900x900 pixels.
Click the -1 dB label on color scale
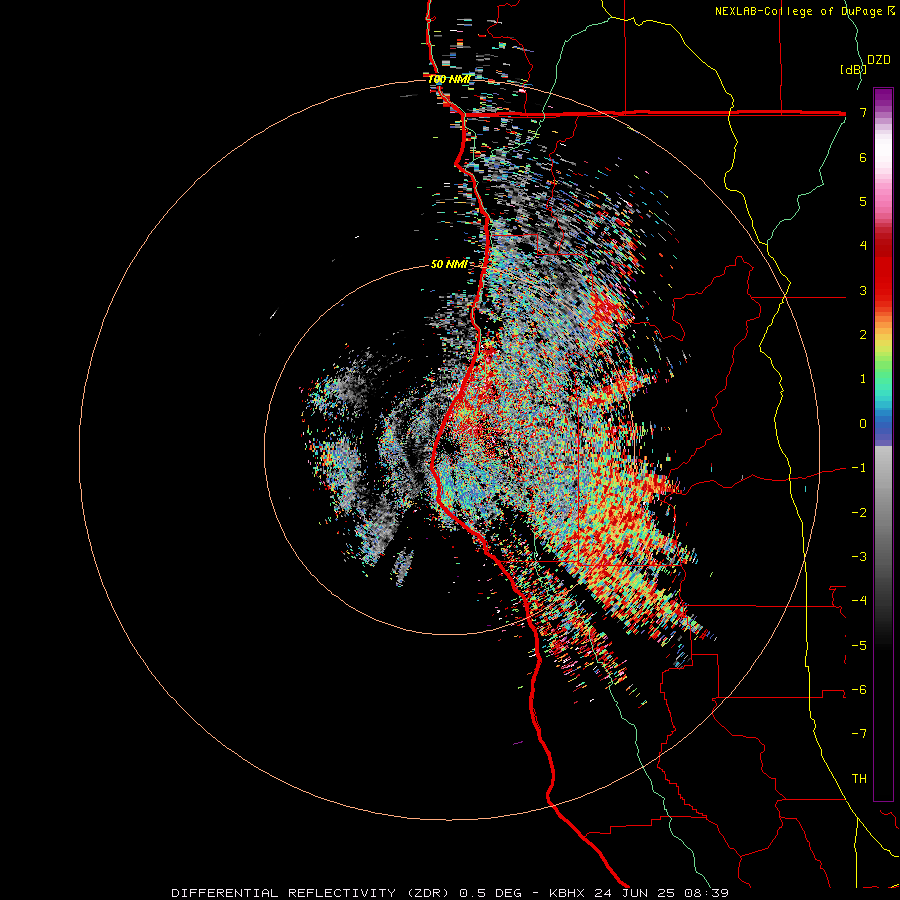[x=859, y=468]
